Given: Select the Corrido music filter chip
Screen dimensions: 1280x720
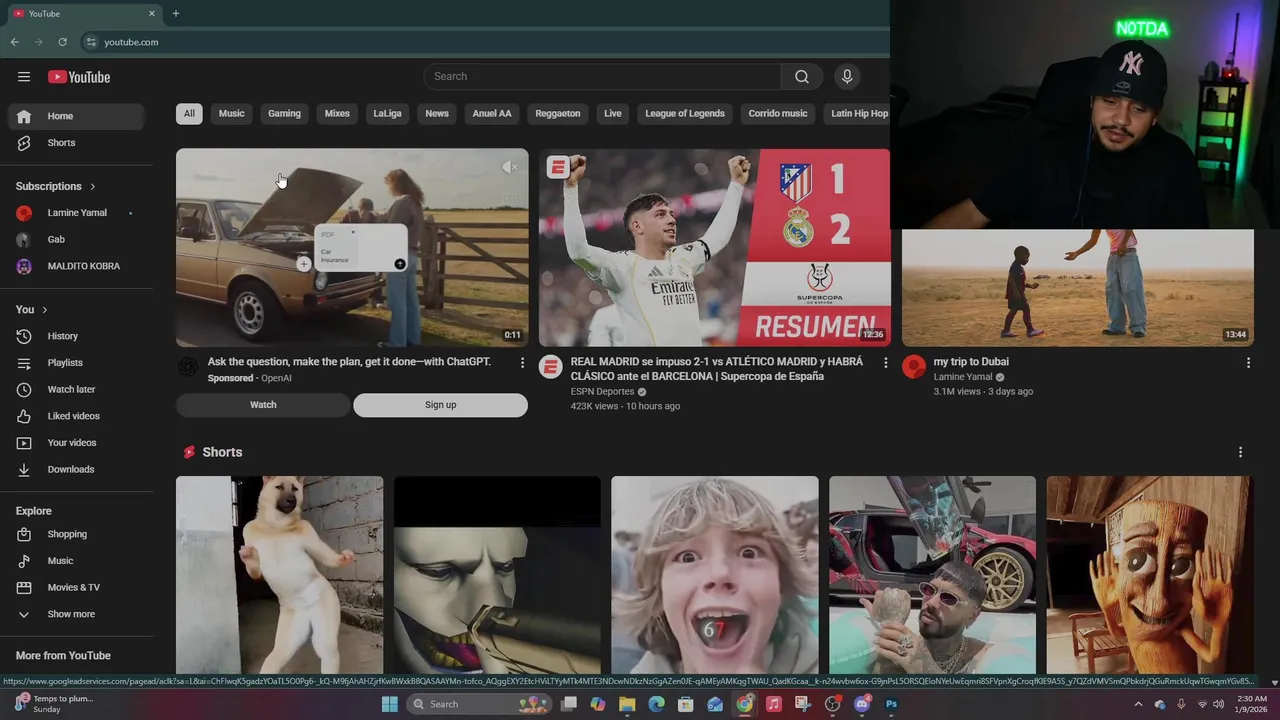Looking at the screenshot, I should click(x=778, y=113).
